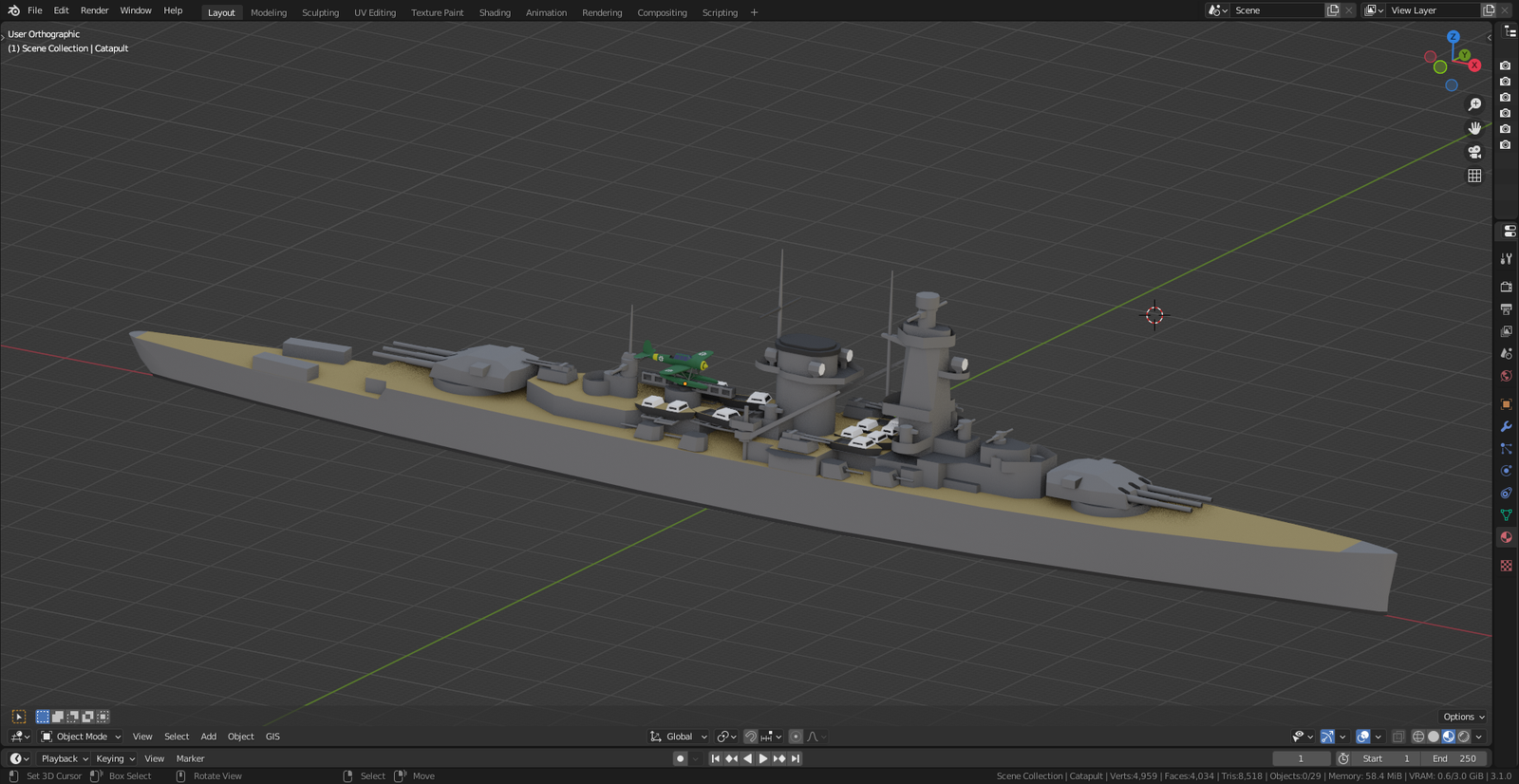Screen dimensions: 1519x784
Task: Open the gizmo options dropdown arrow
Action: point(1342,737)
